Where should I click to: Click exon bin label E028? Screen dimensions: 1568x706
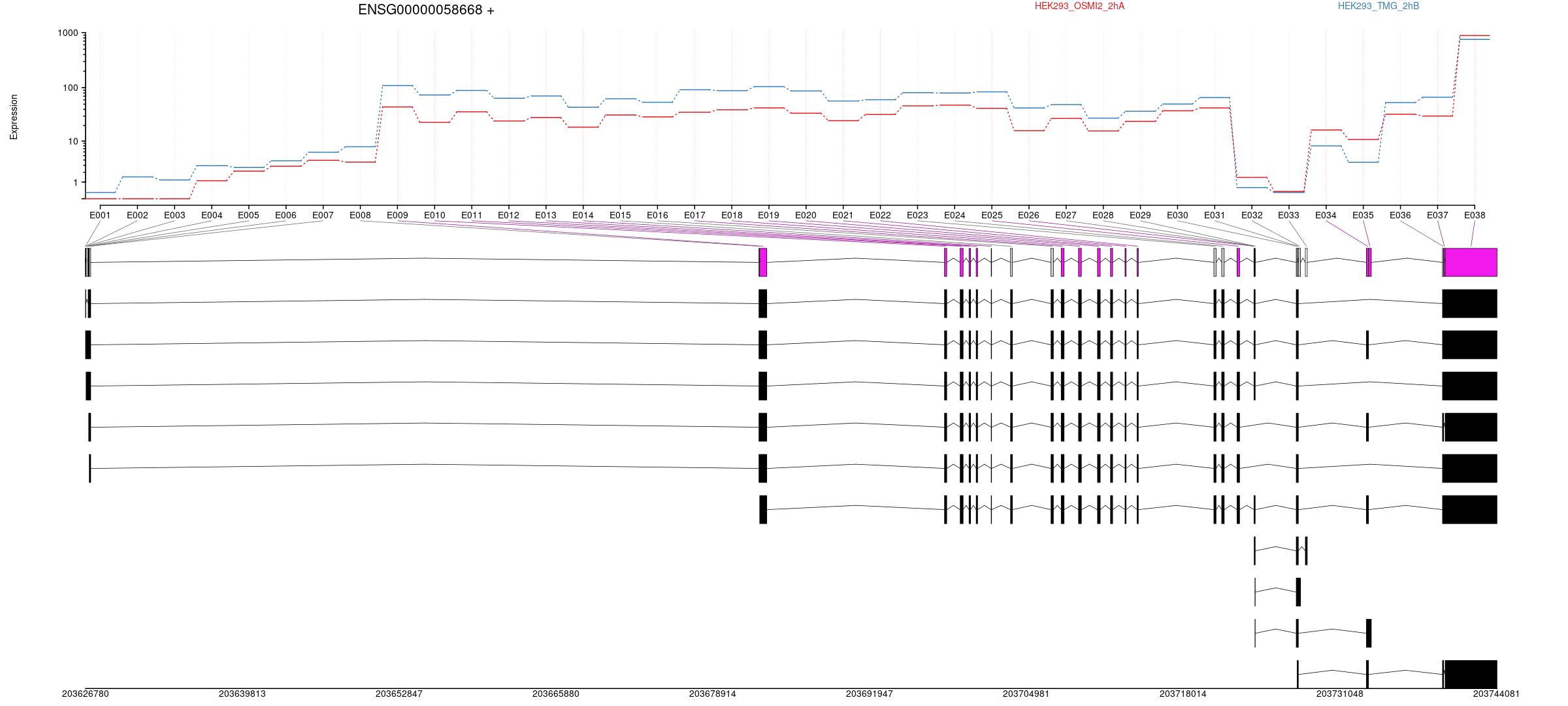coord(1103,215)
